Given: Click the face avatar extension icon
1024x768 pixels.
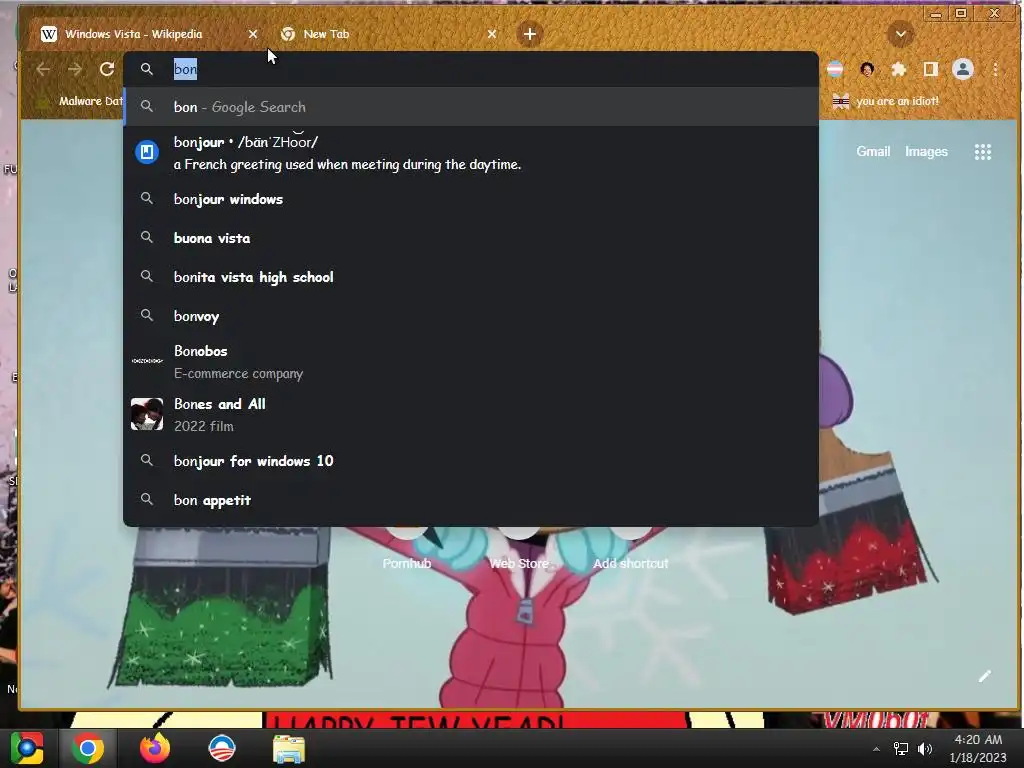Looking at the screenshot, I should click(867, 69).
